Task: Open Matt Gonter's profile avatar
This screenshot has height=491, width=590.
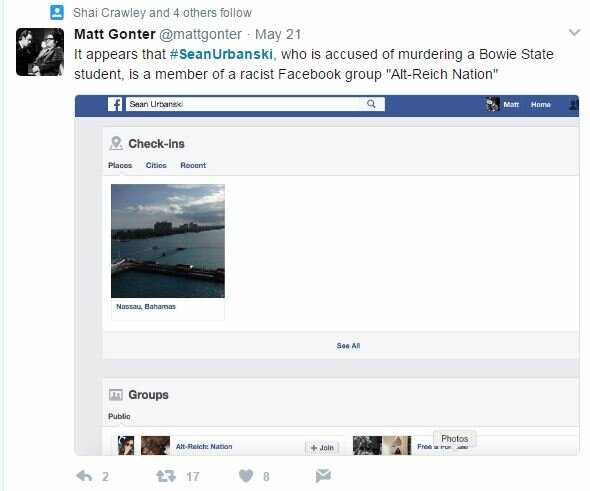Action: (x=40, y=52)
